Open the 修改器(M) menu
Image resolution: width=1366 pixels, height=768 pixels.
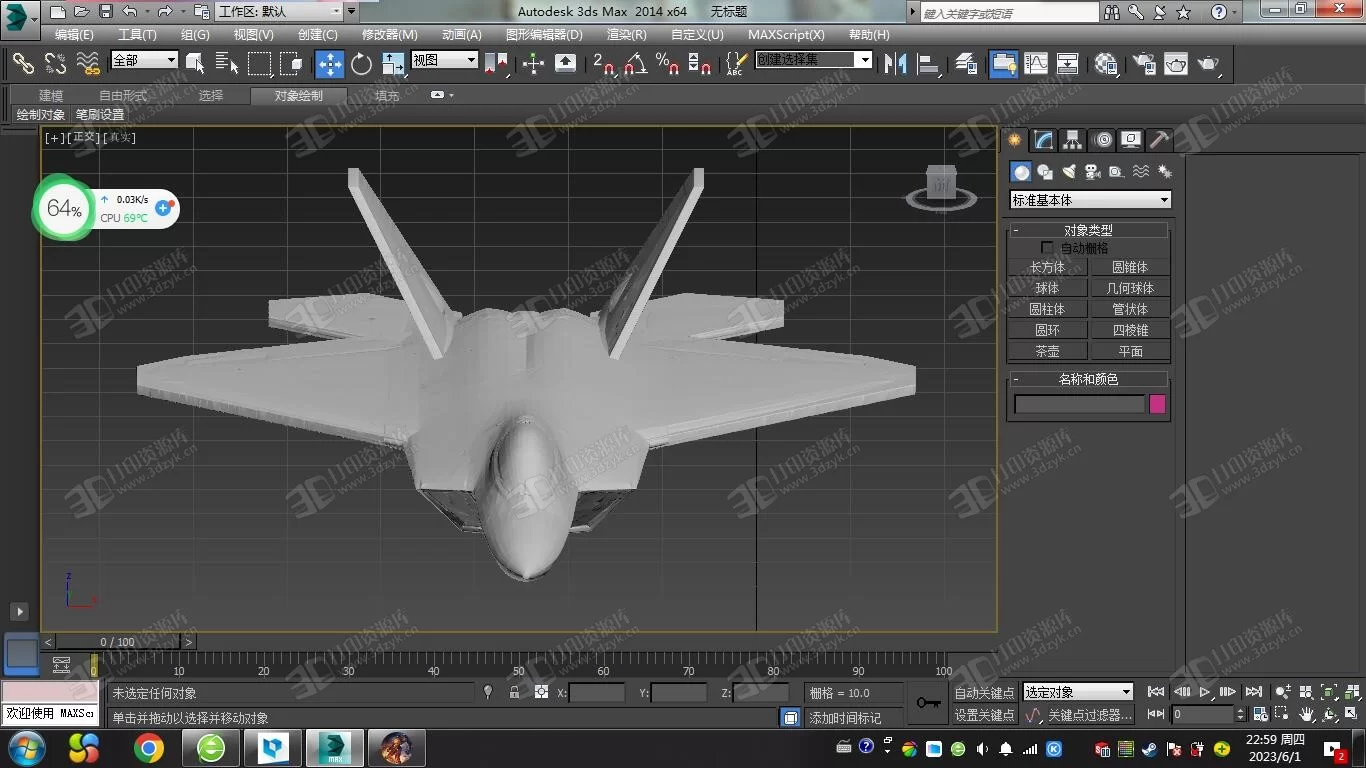point(390,35)
